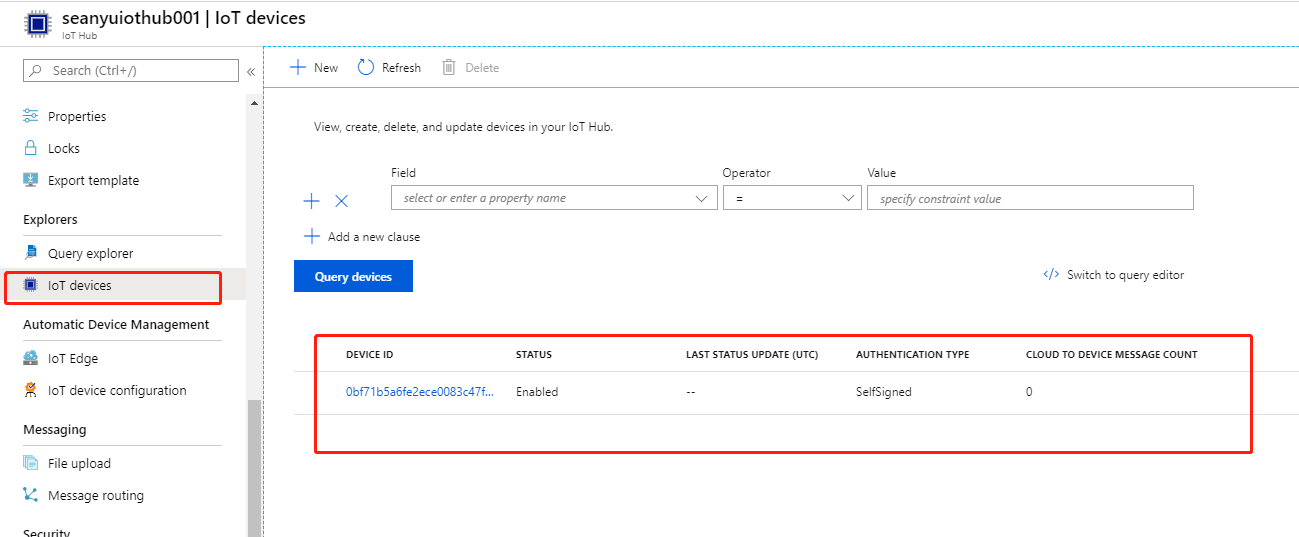The width and height of the screenshot is (1299, 537).
Task: Click the Locks padlock icon
Action: pos(31,148)
